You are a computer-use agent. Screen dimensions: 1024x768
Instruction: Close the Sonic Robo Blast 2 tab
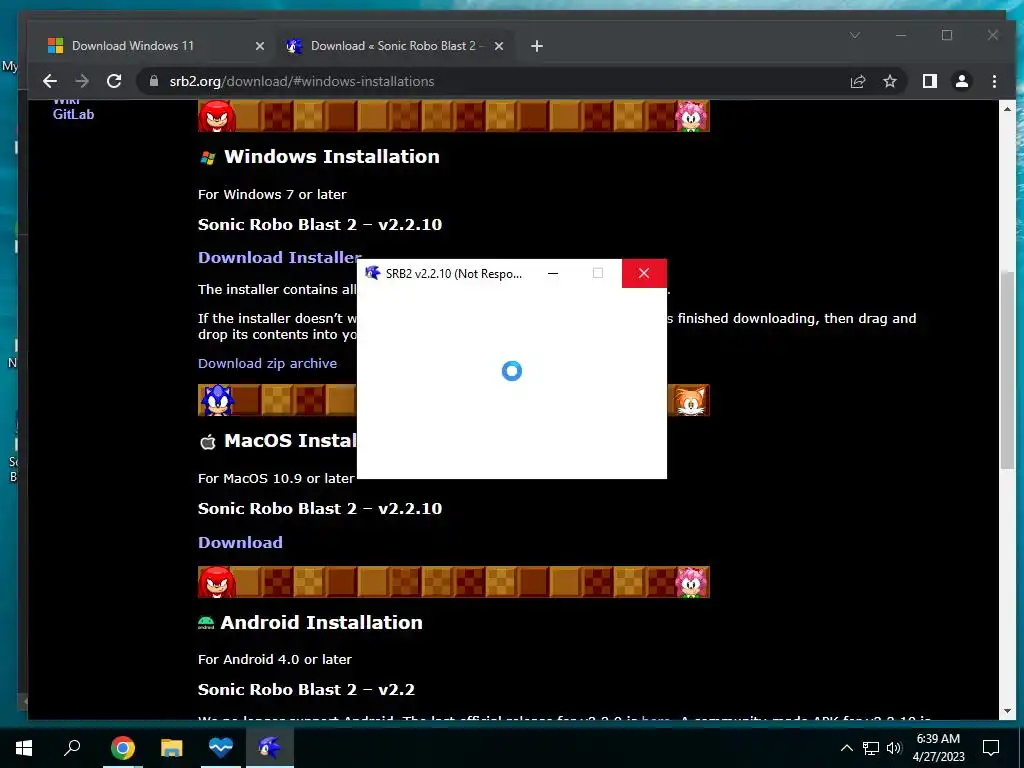[498, 46]
